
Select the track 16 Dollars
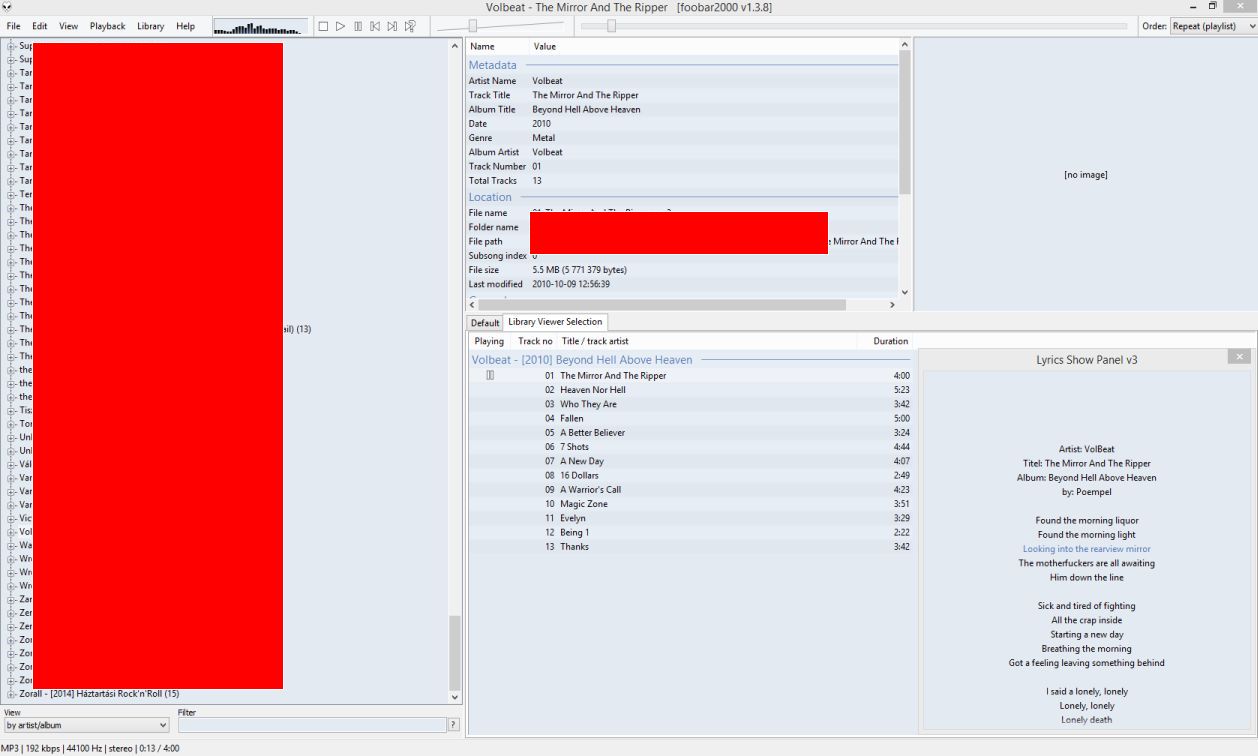(690, 475)
